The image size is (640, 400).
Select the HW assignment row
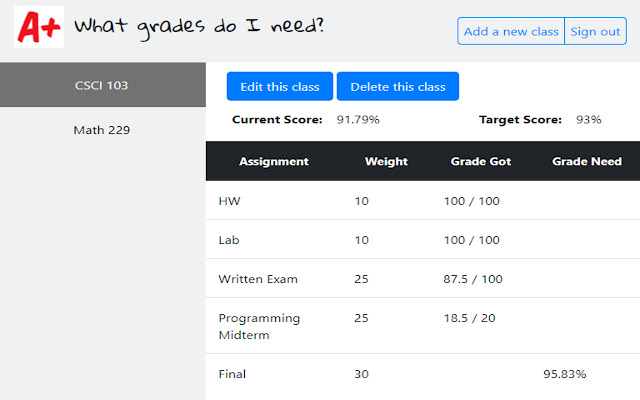(x=230, y=201)
